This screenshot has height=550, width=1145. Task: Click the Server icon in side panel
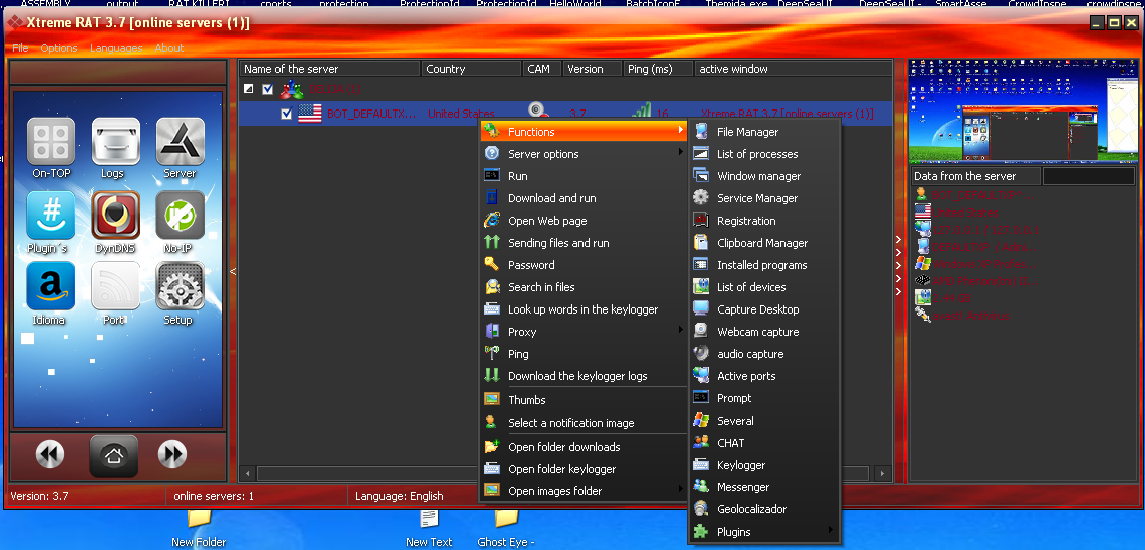point(180,142)
